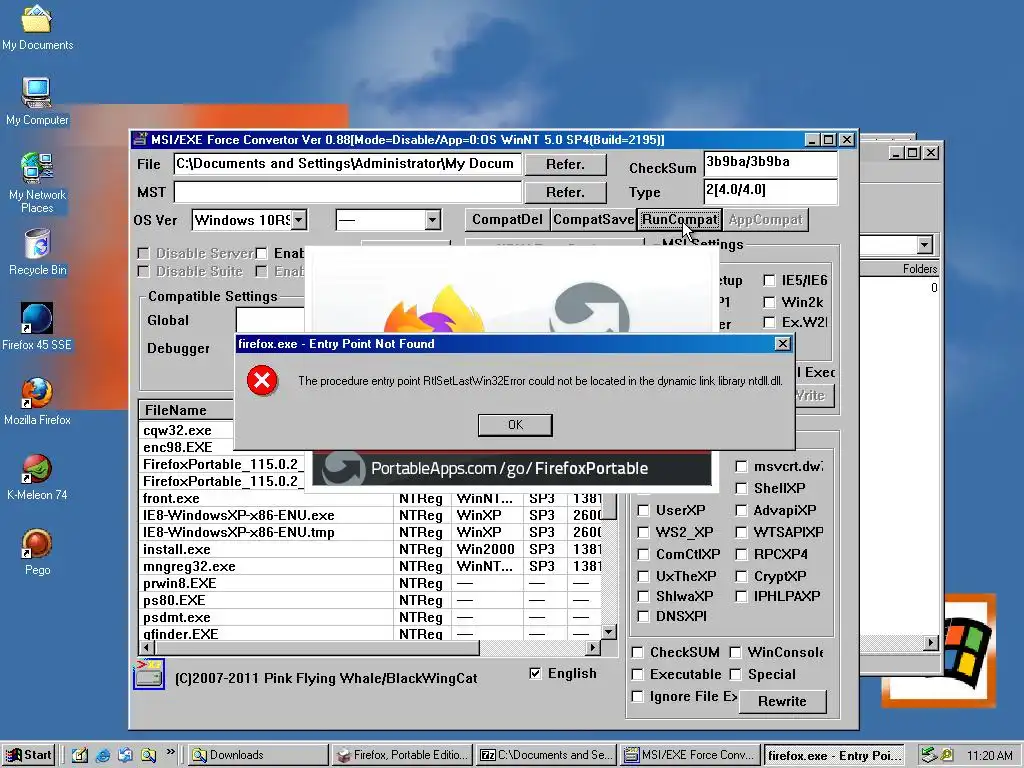Enable the Win2k checkbox
The height and width of the screenshot is (768, 1024).
[769, 302]
